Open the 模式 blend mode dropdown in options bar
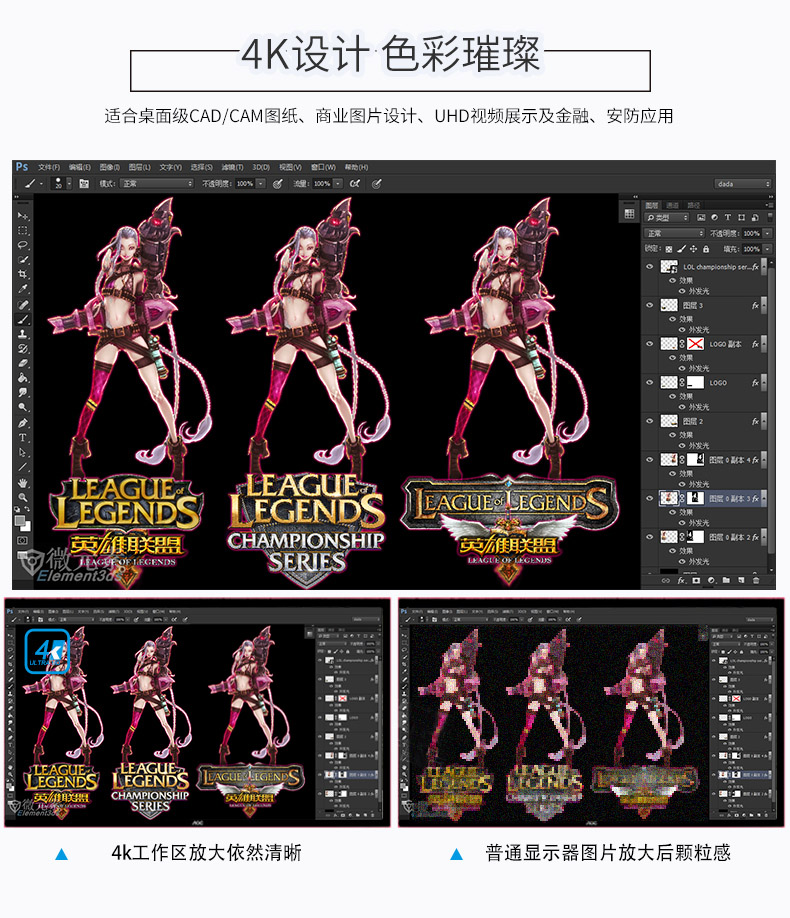 tap(156, 184)
